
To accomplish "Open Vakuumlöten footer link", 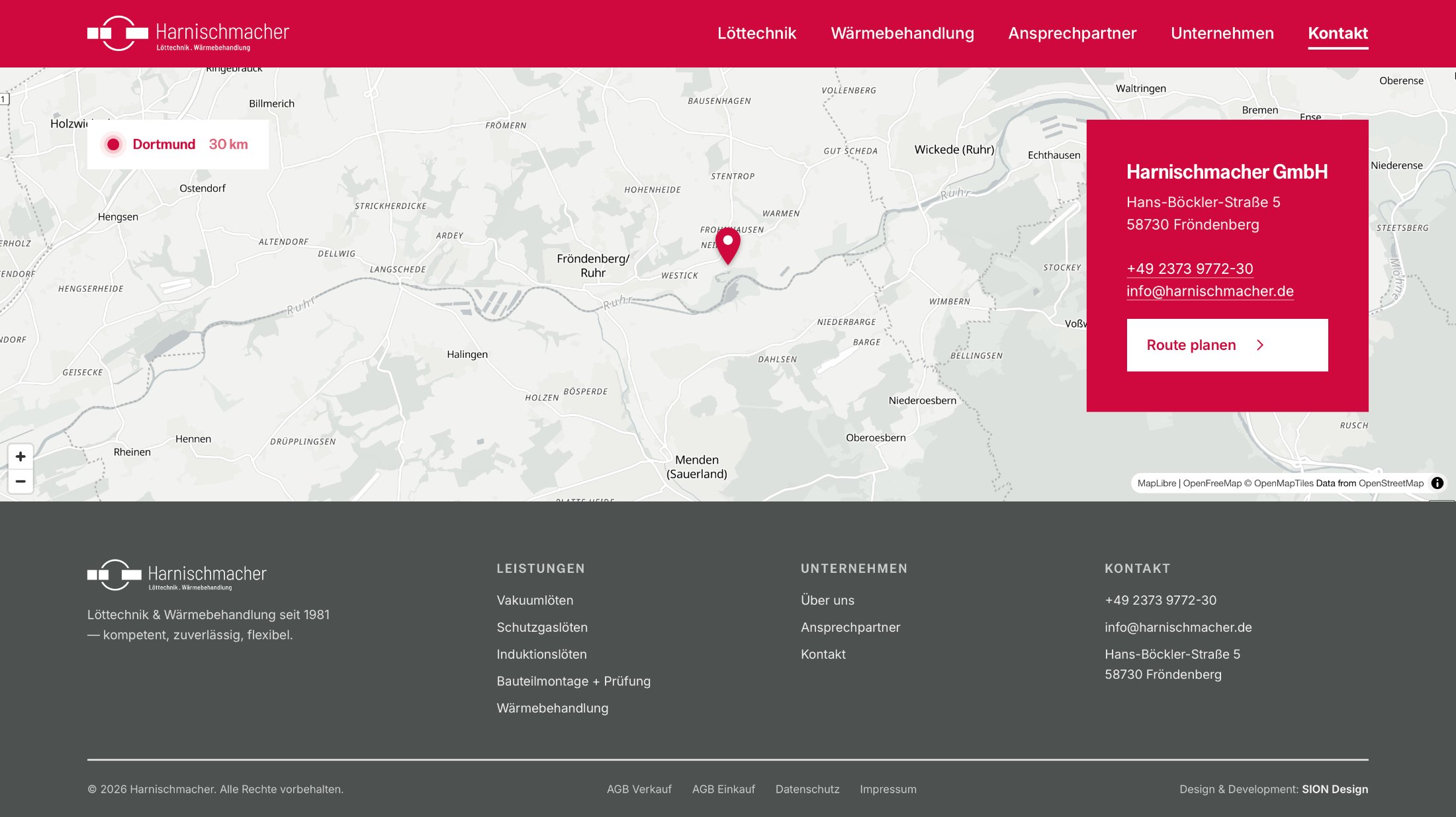I will [x=535, y=600].
